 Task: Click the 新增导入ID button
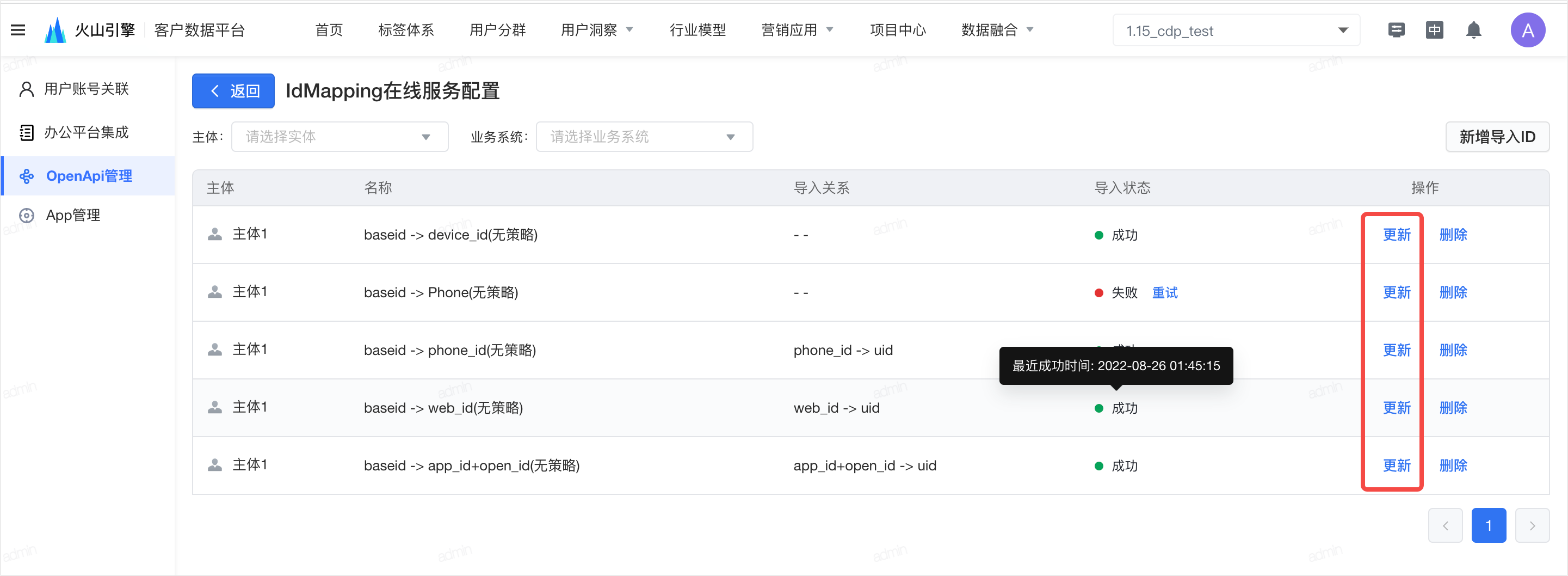click(1497, 137)
